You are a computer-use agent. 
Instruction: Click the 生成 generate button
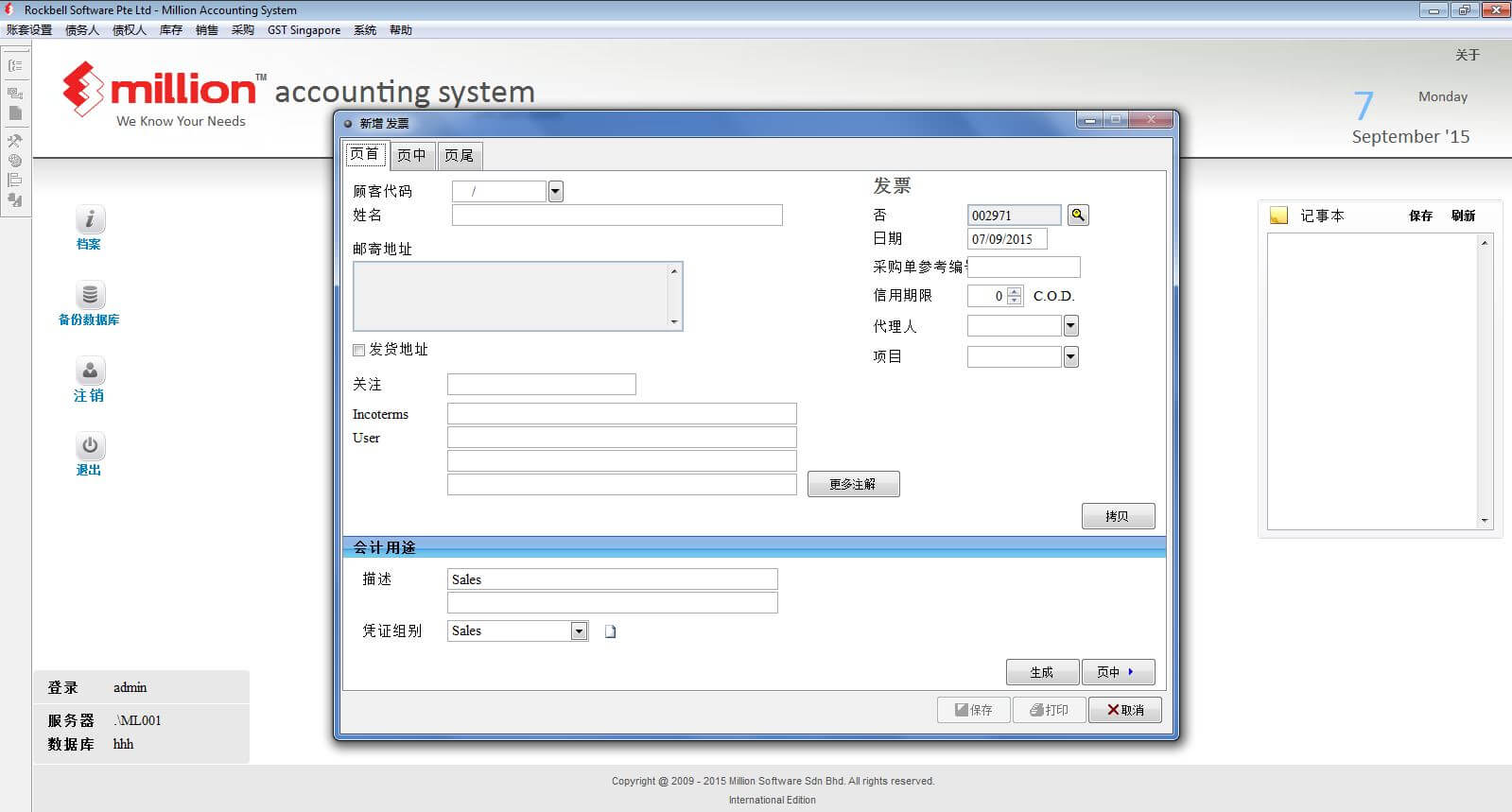point(1042,672)
